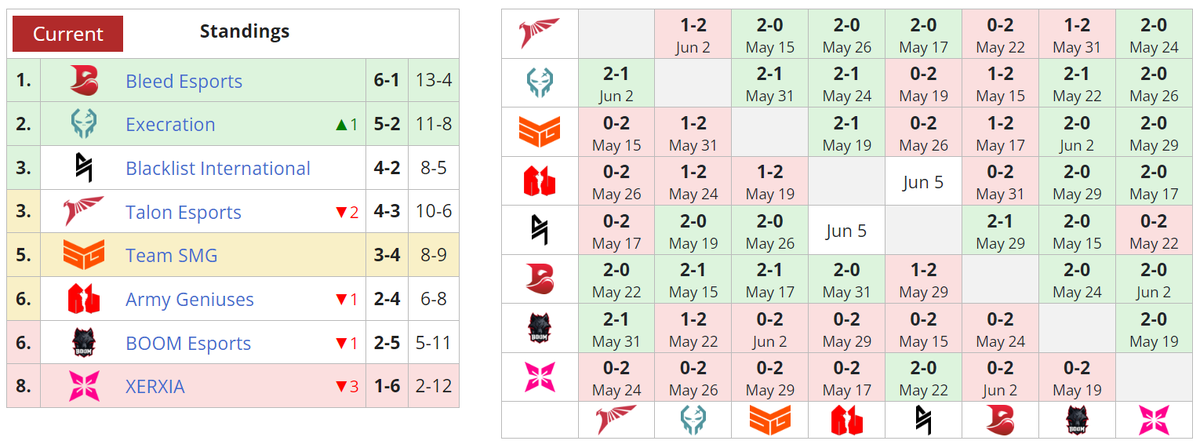Viewport: 1200px width, 448px height.
Task: Click the BOOM Esports logo in standings
Action: pyautogui.click(x=84, y=343)
